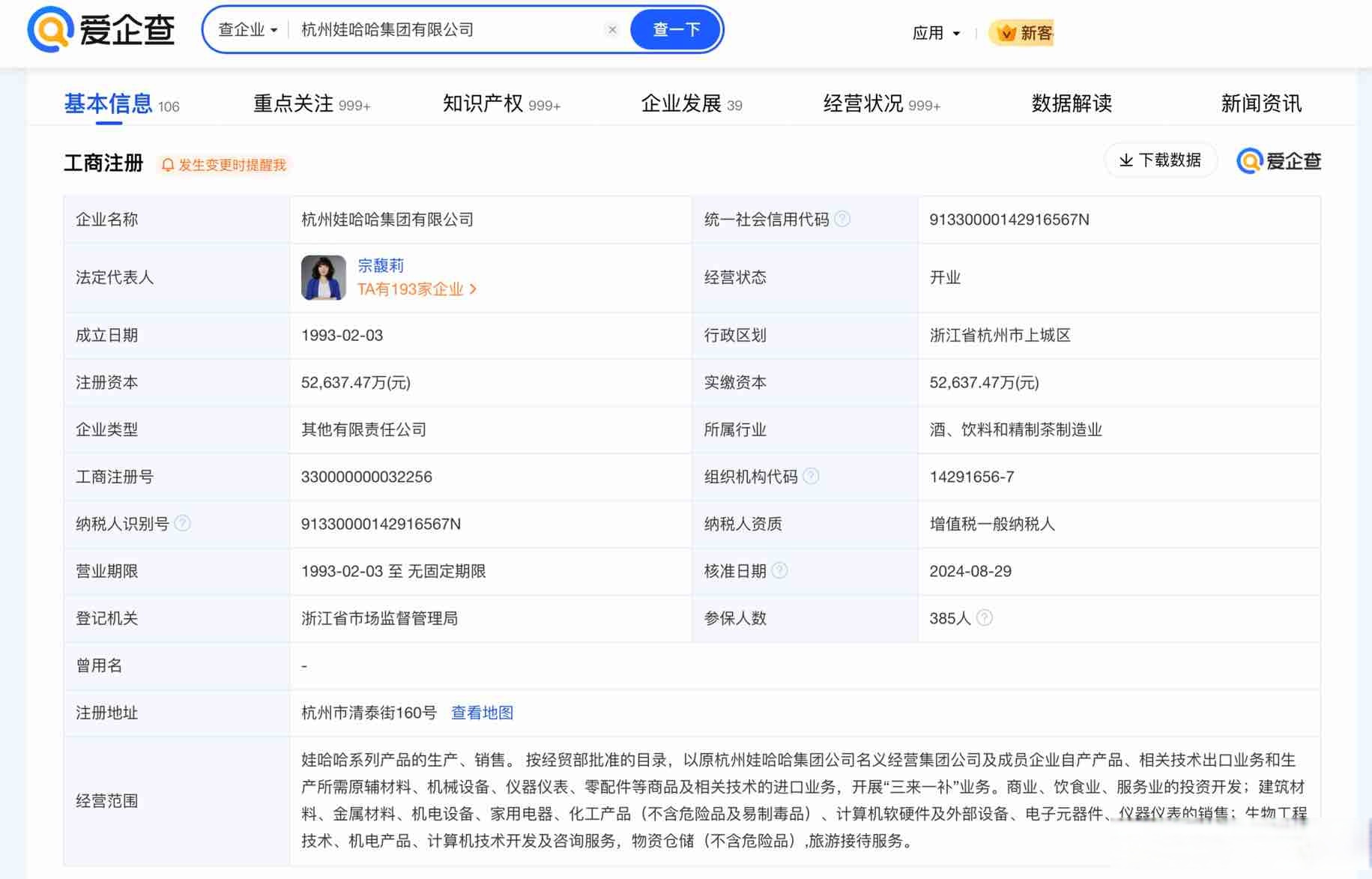Open the 宗馥莉 profile link

tap(381, 265)
